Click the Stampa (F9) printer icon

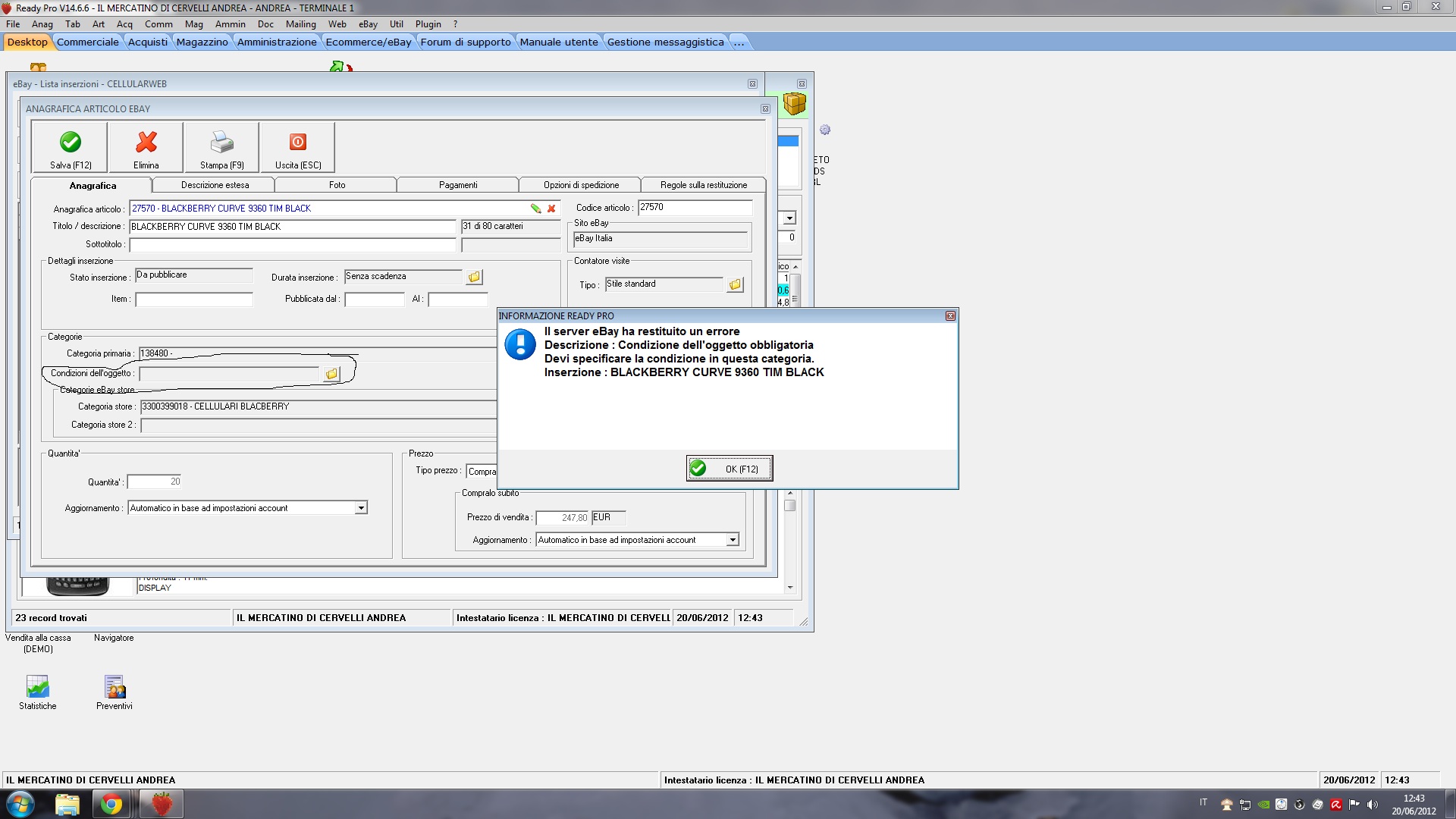(x=222, y=143)
